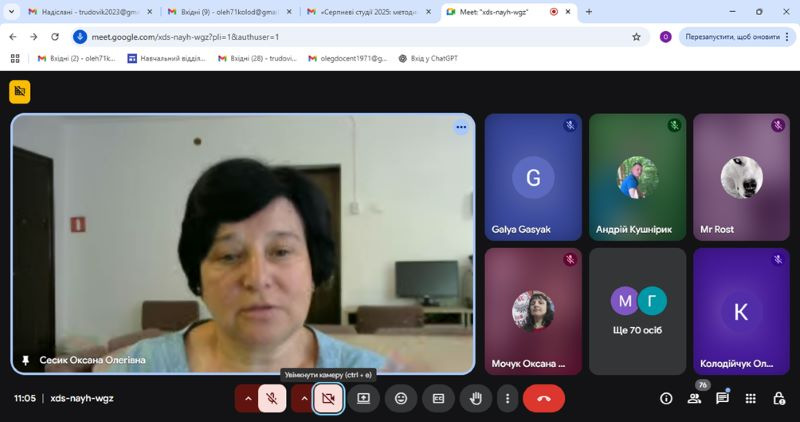The width and height of the screenshot is (800, 422).
Task: Click site download icon in address bar
Action: [x=80, y=37]
